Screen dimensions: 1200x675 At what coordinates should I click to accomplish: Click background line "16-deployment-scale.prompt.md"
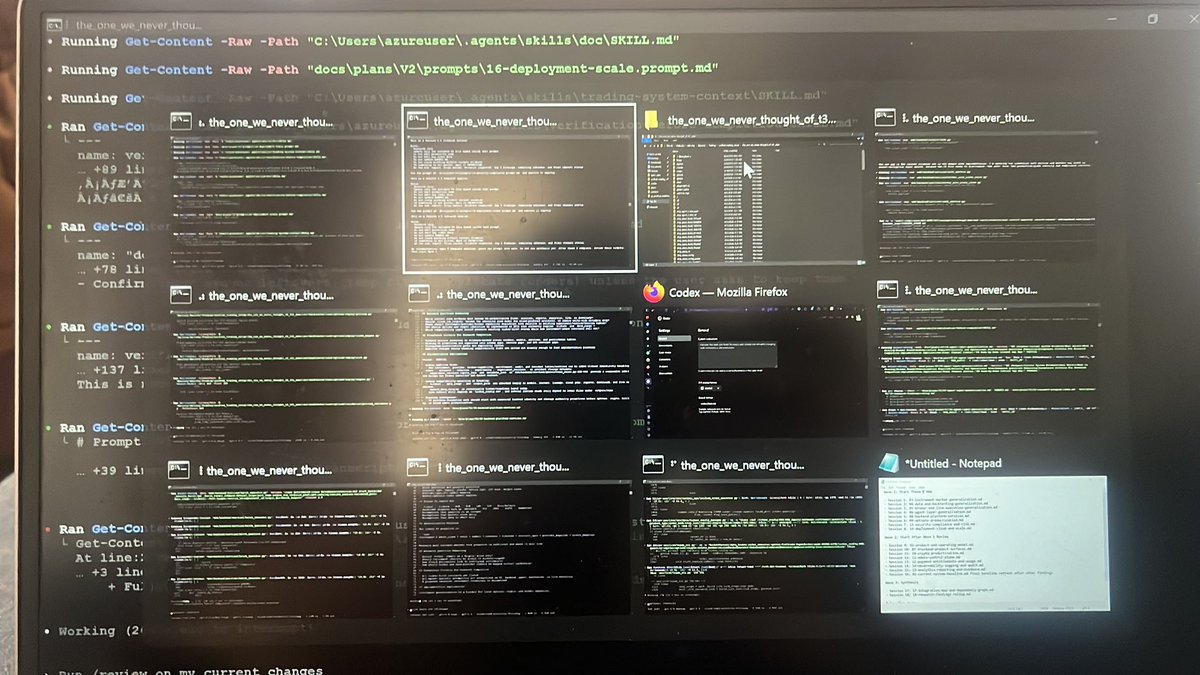pyautogui.click(x=389, y=69)
